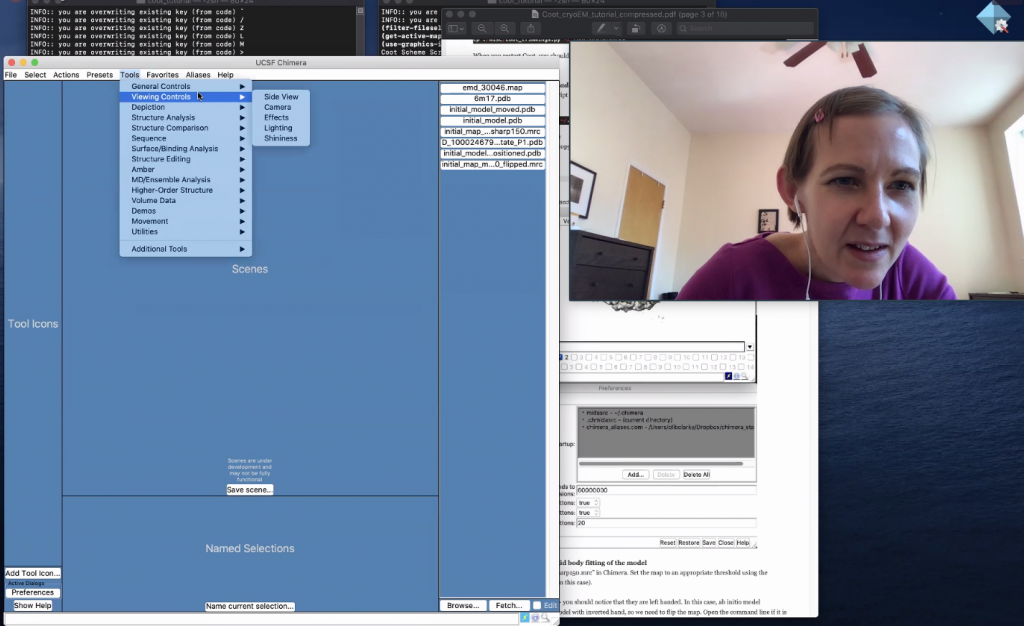
Task: Click the share icon in Preview toolbar
Action: 530,28
